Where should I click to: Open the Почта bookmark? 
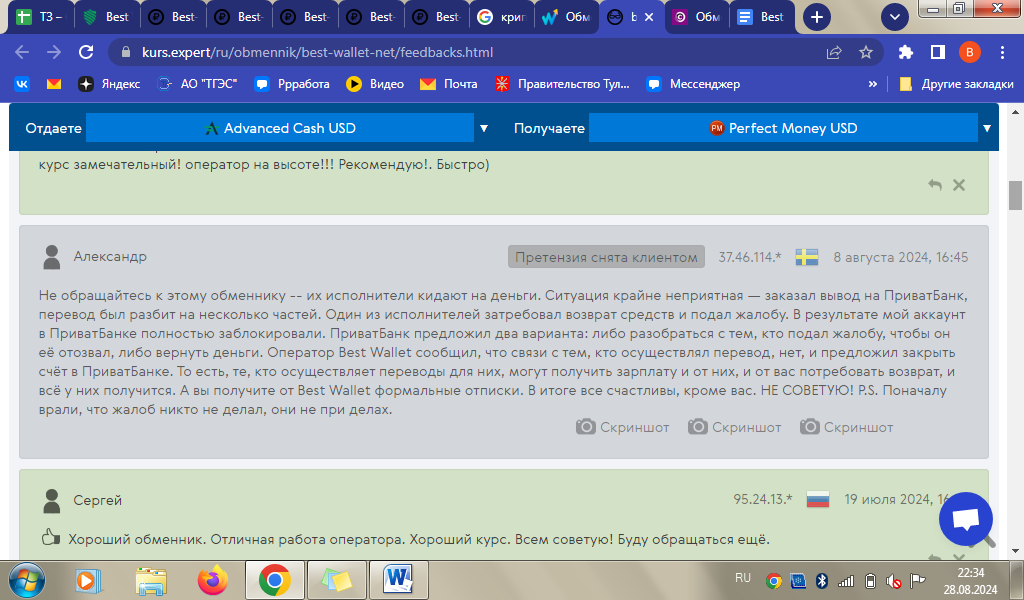(x=449, y=84)
